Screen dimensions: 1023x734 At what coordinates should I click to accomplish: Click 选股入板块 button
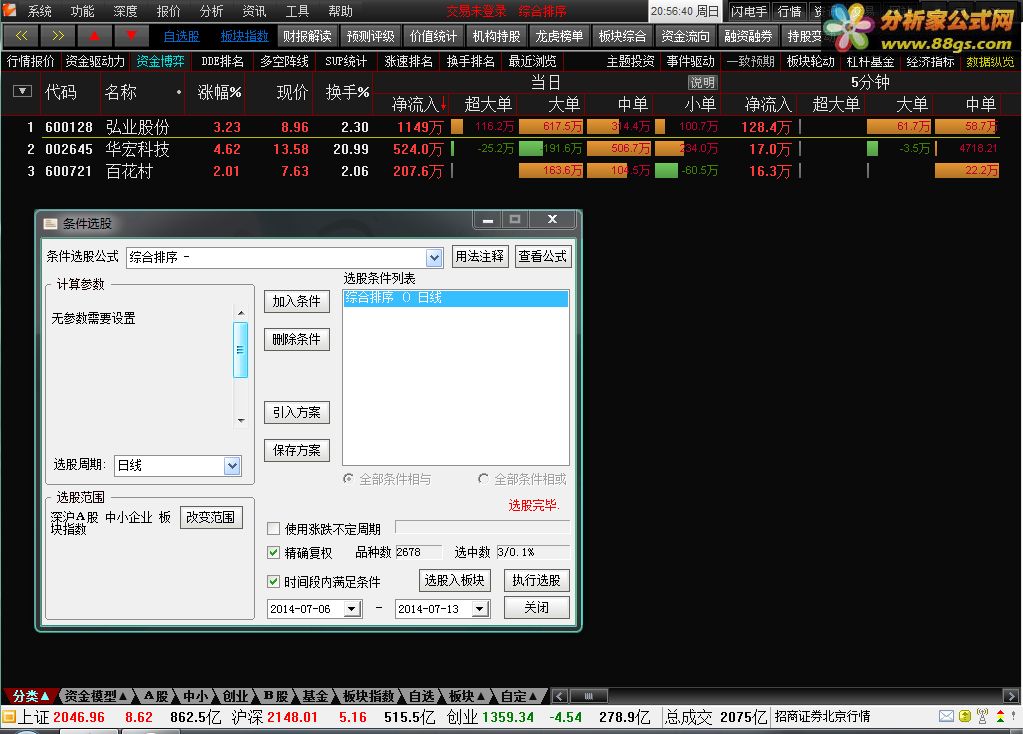[454, 580]
